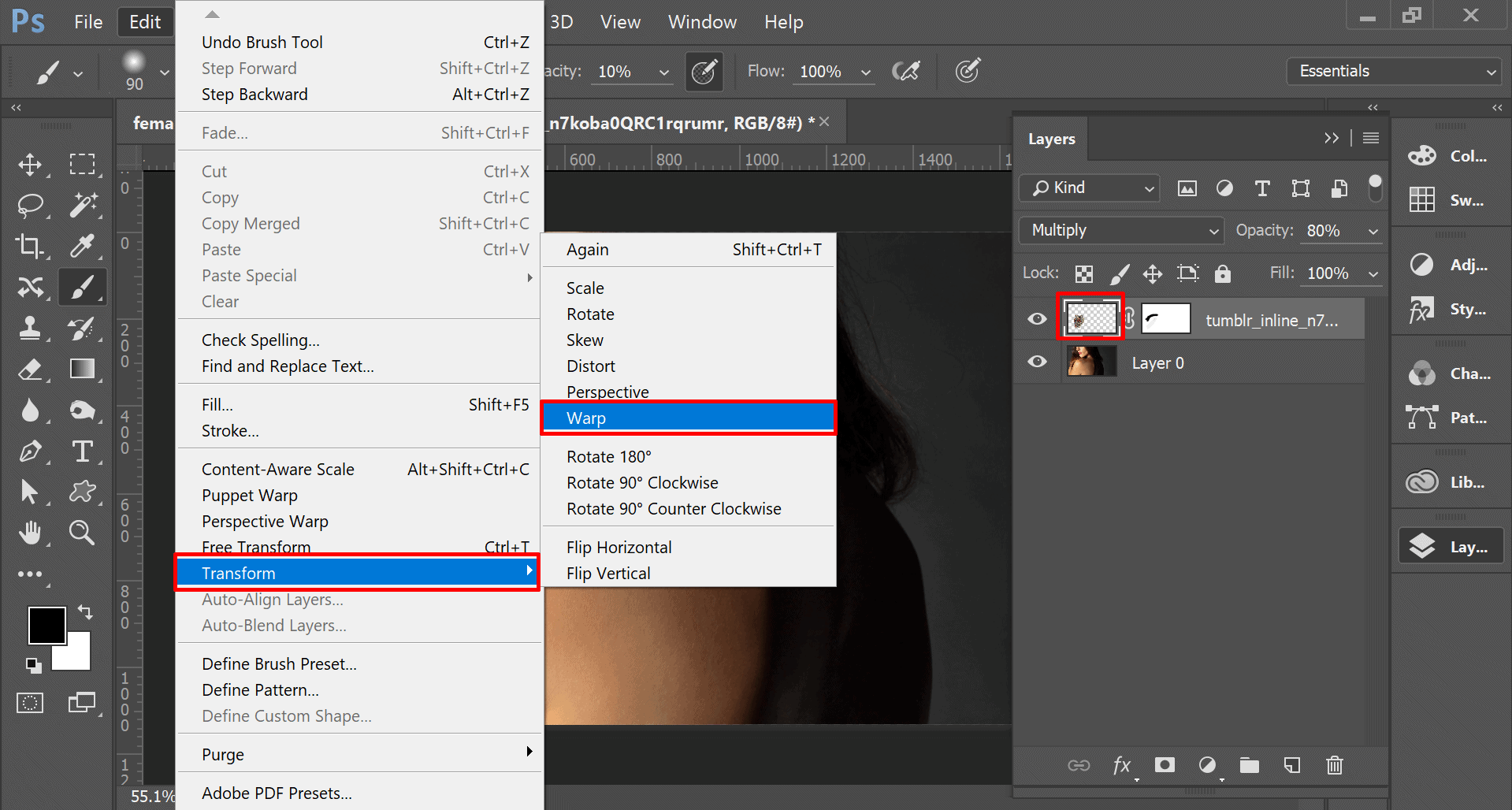Select the Pen tool
The height and width of the screenshot is (810, 1512).
[x=30, y=451]
